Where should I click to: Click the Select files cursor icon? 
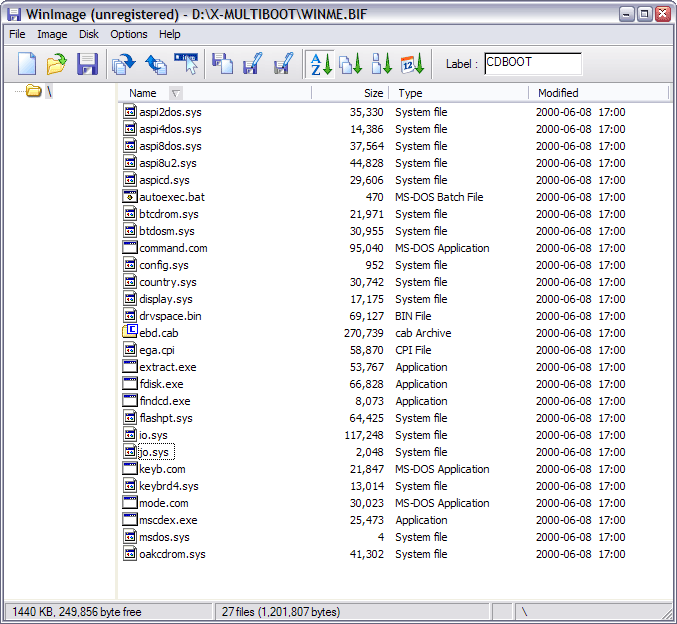pos(186,64)
